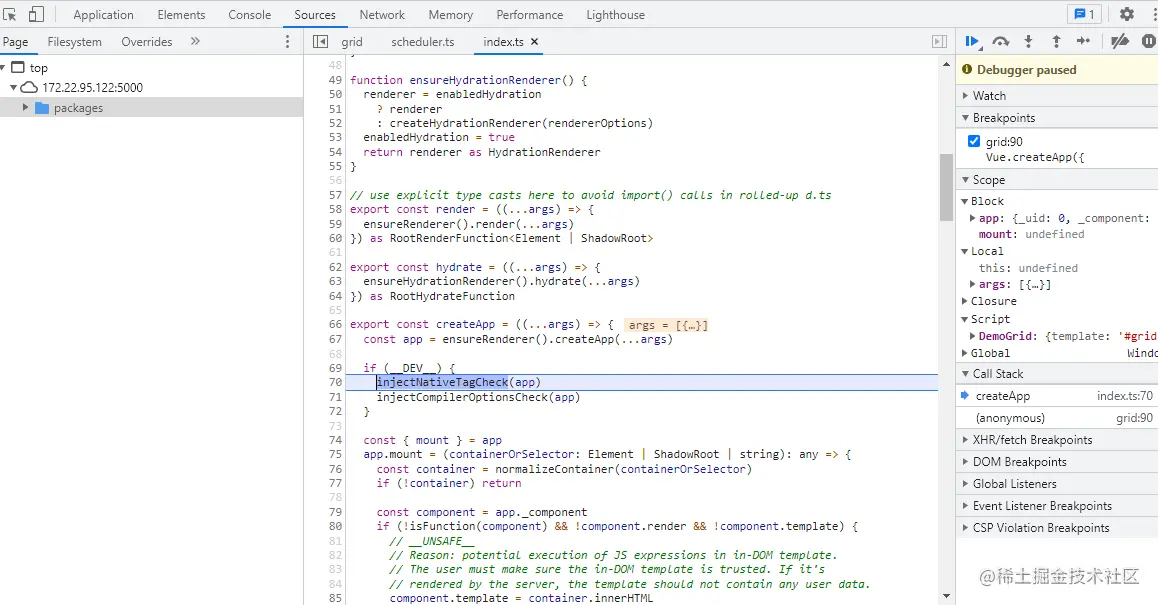This screenshot has width=1158, height=605.
Task: Expand the args variable in Local scope
Action: (x=973, y=284)
